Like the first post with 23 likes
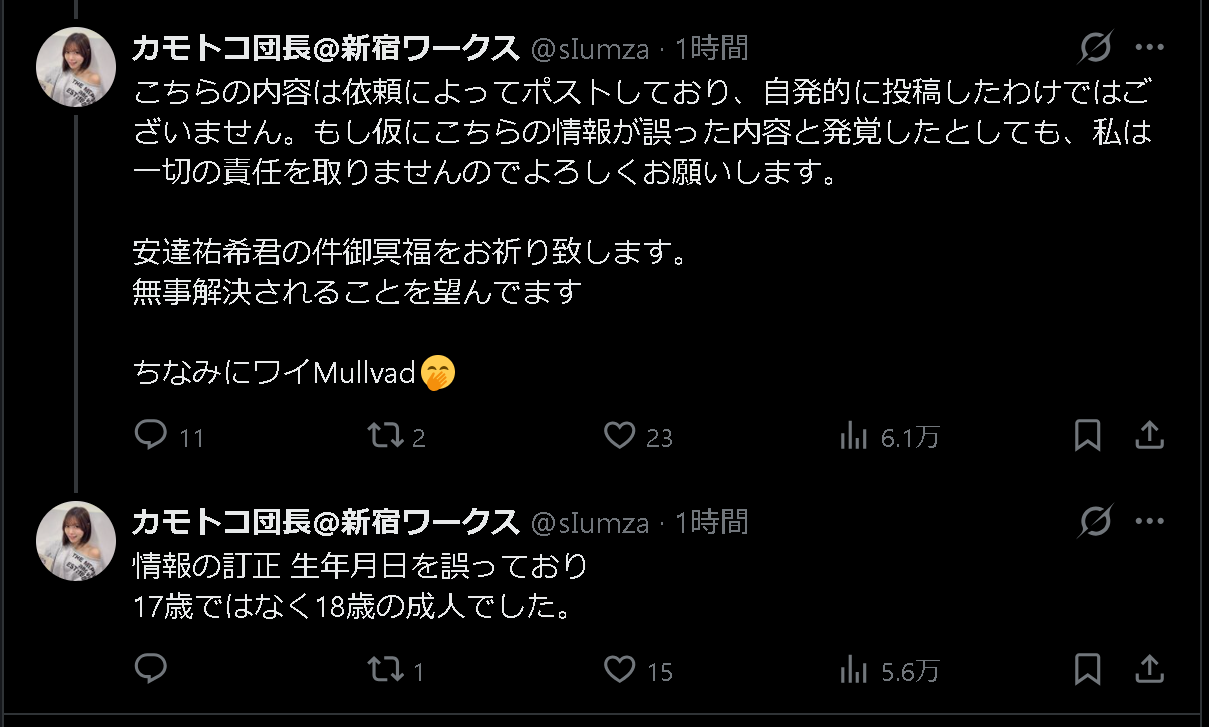 (x=620, y=435)
